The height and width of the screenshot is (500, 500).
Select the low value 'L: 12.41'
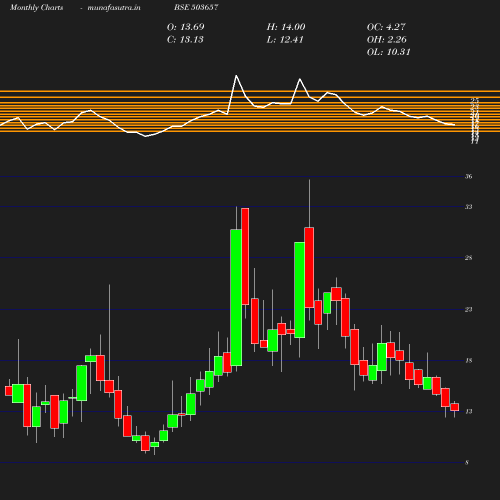point(285,39)
